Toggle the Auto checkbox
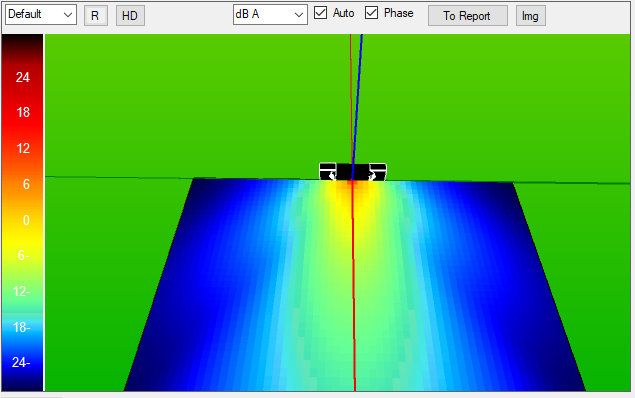The height and width of the screenshot is (398, 635). pos(321,13)
